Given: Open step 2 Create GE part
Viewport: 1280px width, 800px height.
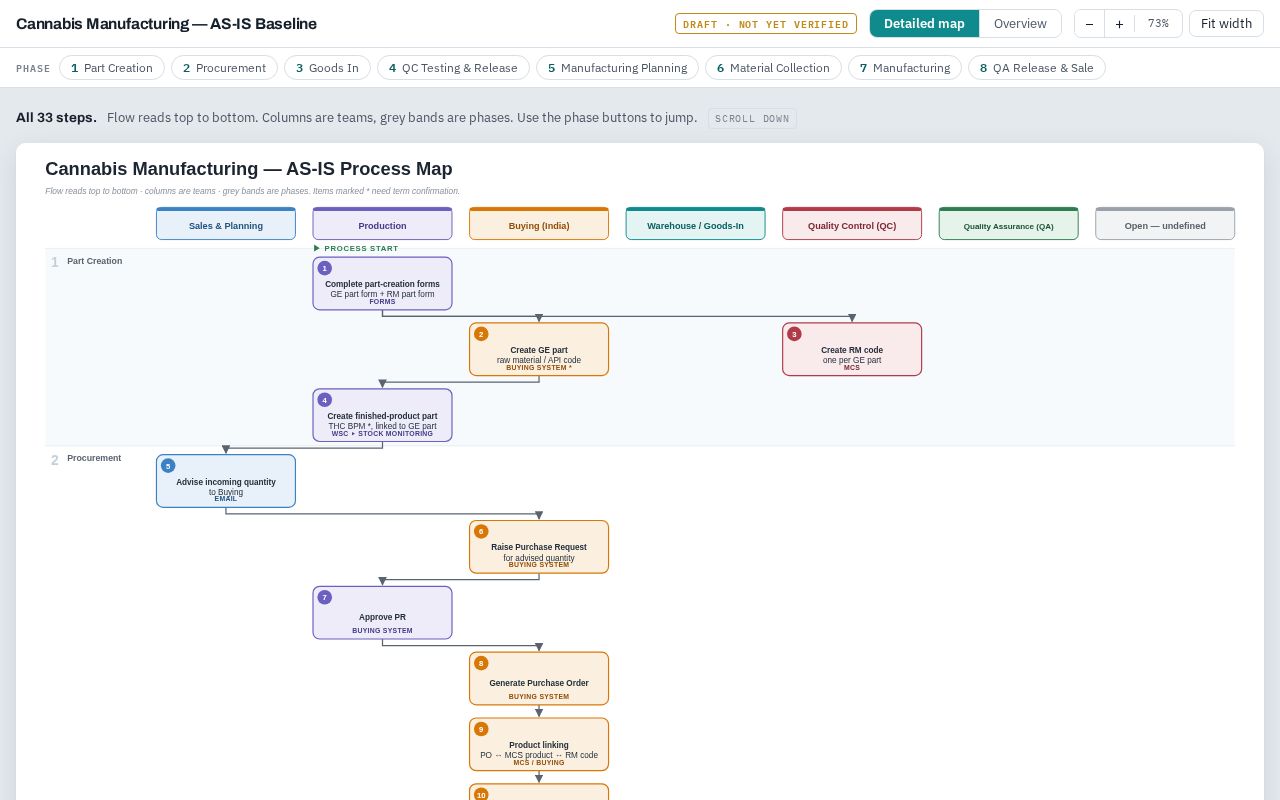Looking at the screenshot, I should click(539, 349).
